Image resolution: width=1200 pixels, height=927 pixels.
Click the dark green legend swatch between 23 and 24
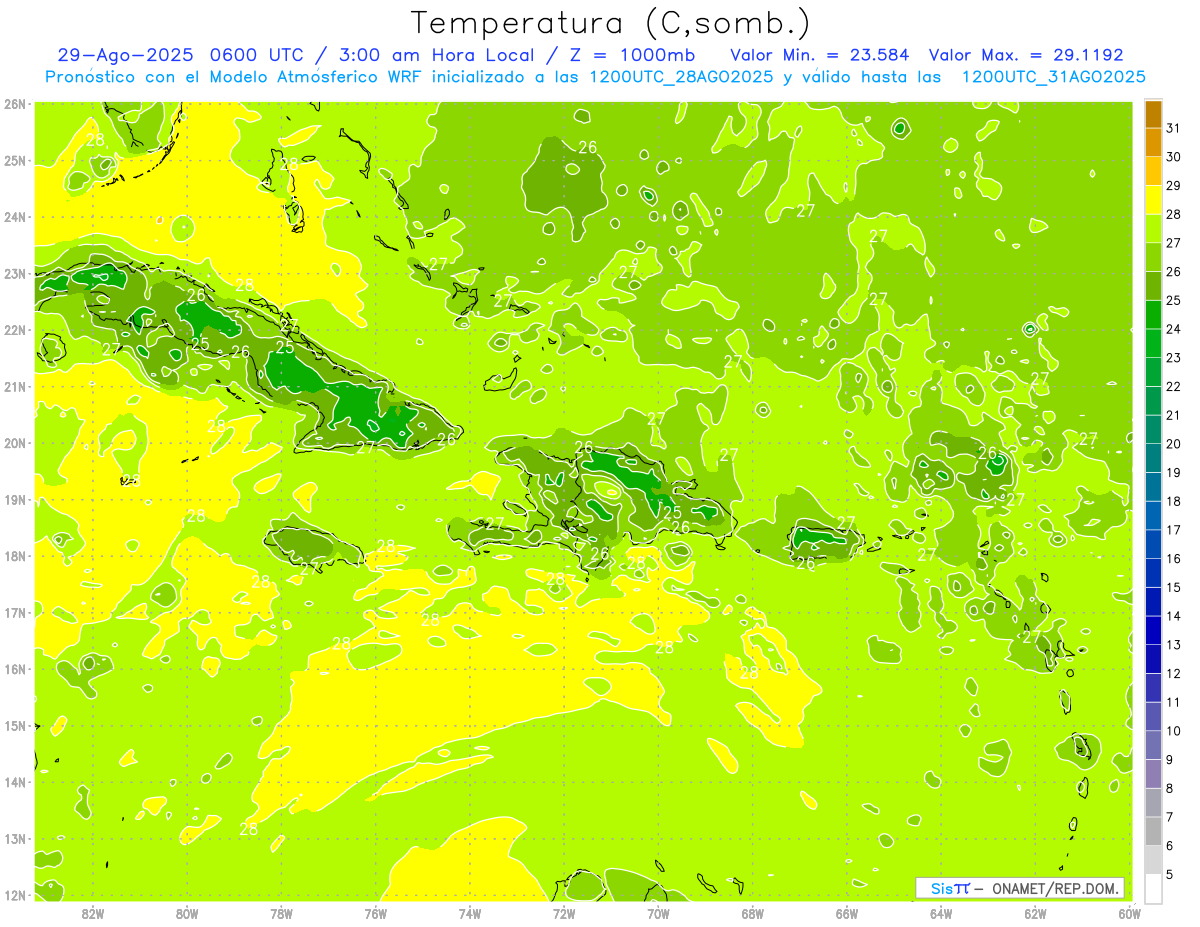1153,343
